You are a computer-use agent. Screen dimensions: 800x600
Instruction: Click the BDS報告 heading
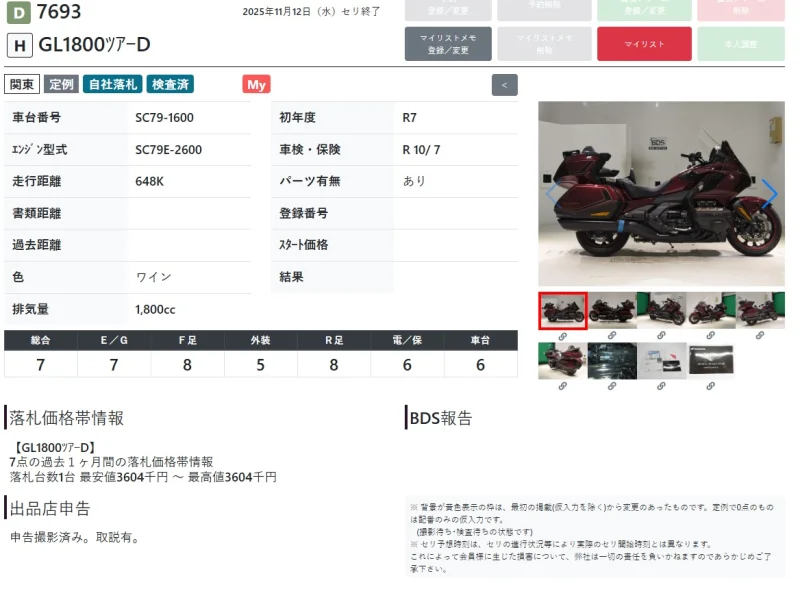(441, 418)
